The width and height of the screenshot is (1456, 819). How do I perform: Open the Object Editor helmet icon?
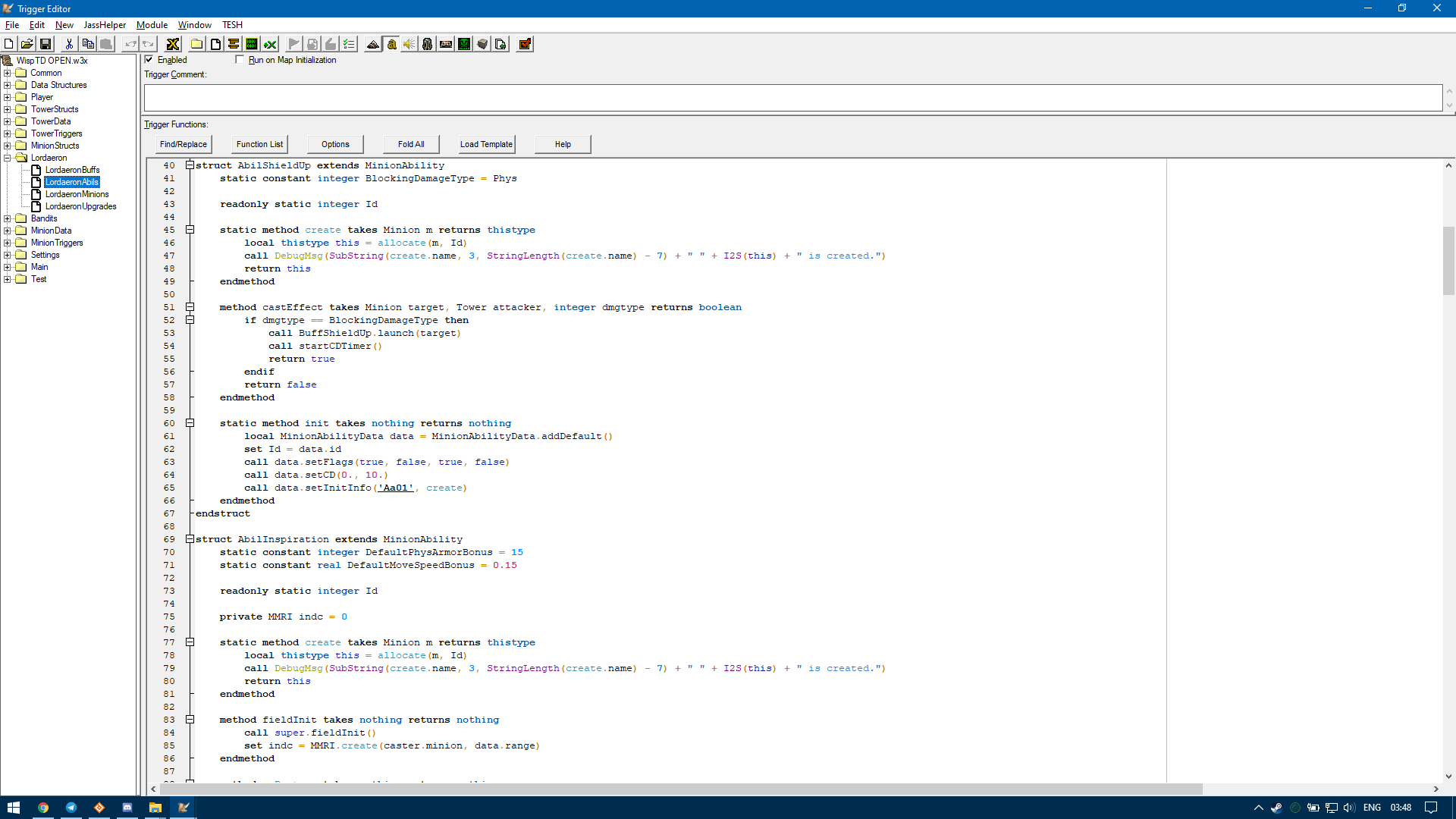(x=428, y=44)
